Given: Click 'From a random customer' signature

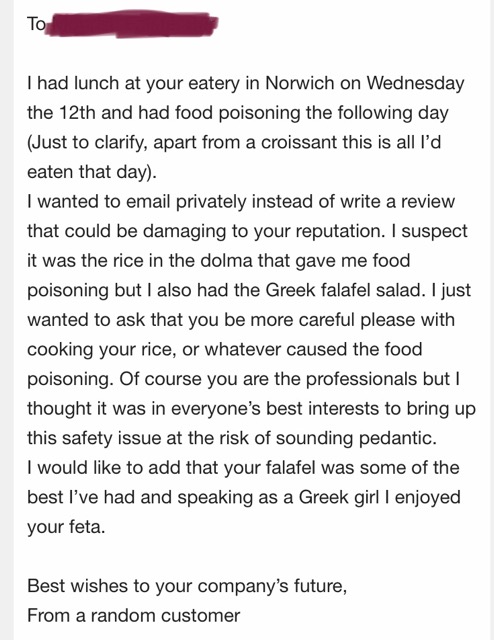Looking at the screenshot, I should click(x=134, y=616).
